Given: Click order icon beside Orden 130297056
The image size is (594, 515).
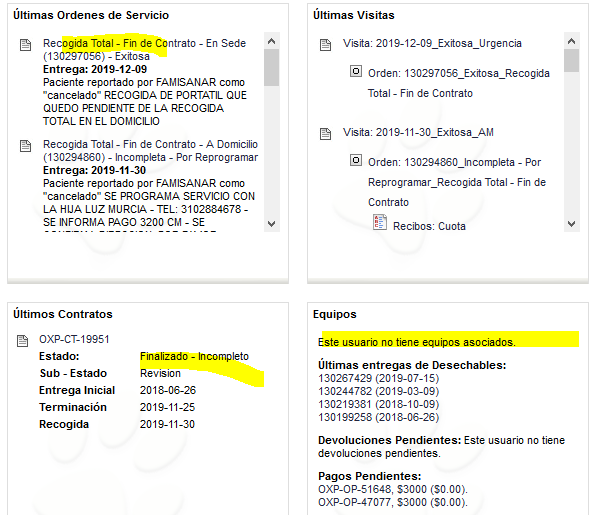Looking at the screenshot, I should click(x=356, y=71).
